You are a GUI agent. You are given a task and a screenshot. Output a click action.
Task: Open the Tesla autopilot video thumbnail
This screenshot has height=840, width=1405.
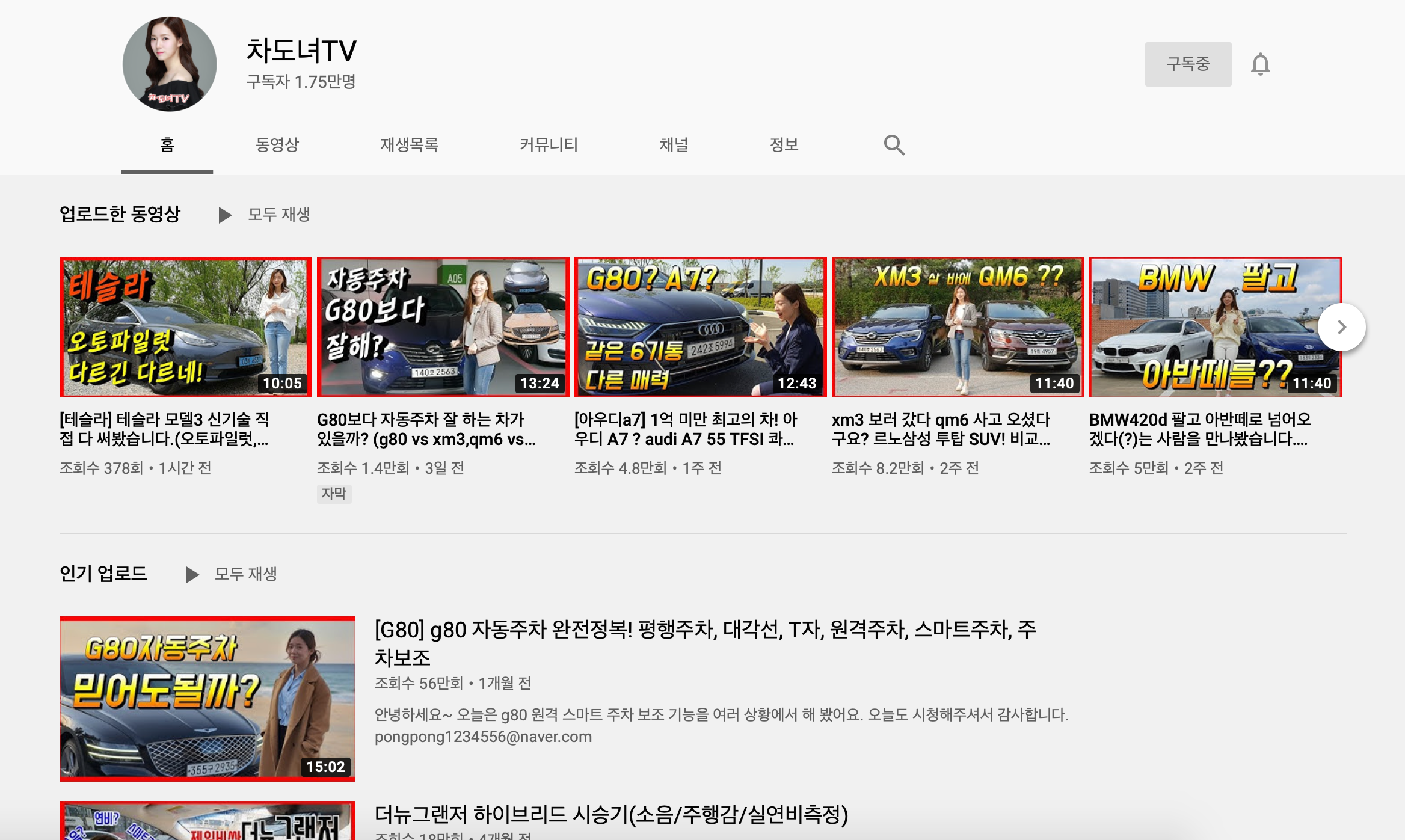(185, 327)
